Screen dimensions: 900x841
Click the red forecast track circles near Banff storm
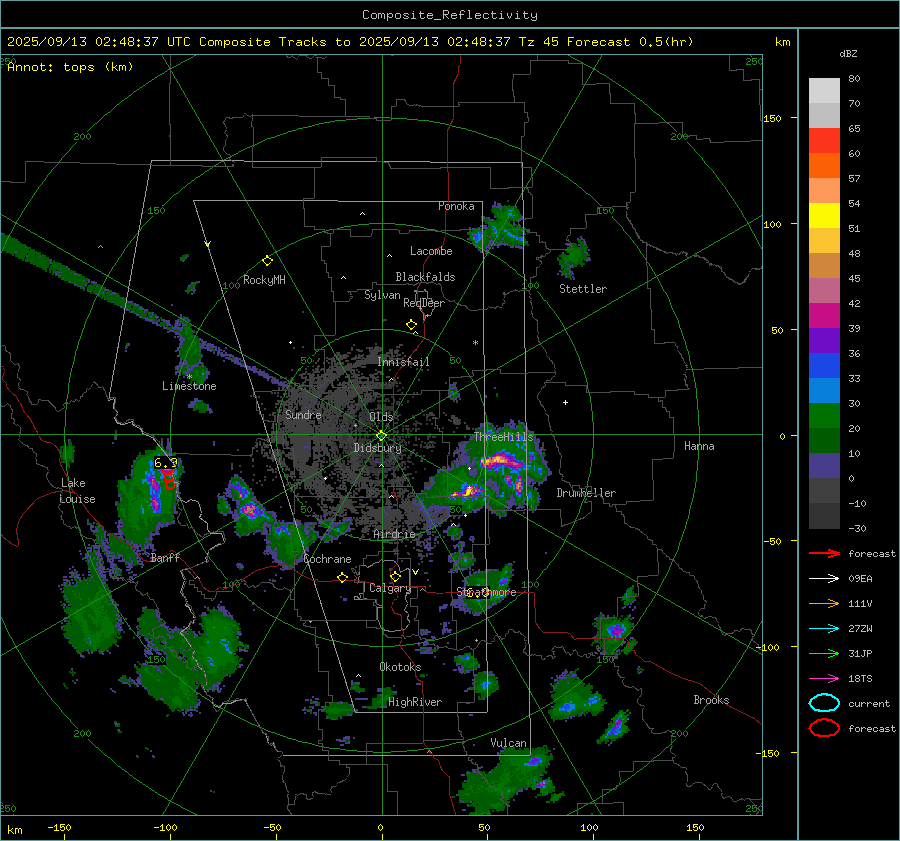point(168,479)
